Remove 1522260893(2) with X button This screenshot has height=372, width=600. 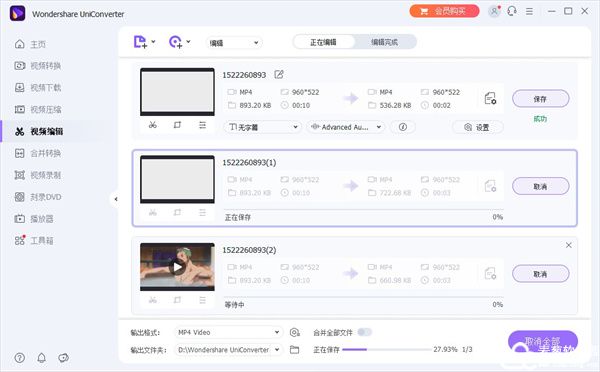click(569, 245)
